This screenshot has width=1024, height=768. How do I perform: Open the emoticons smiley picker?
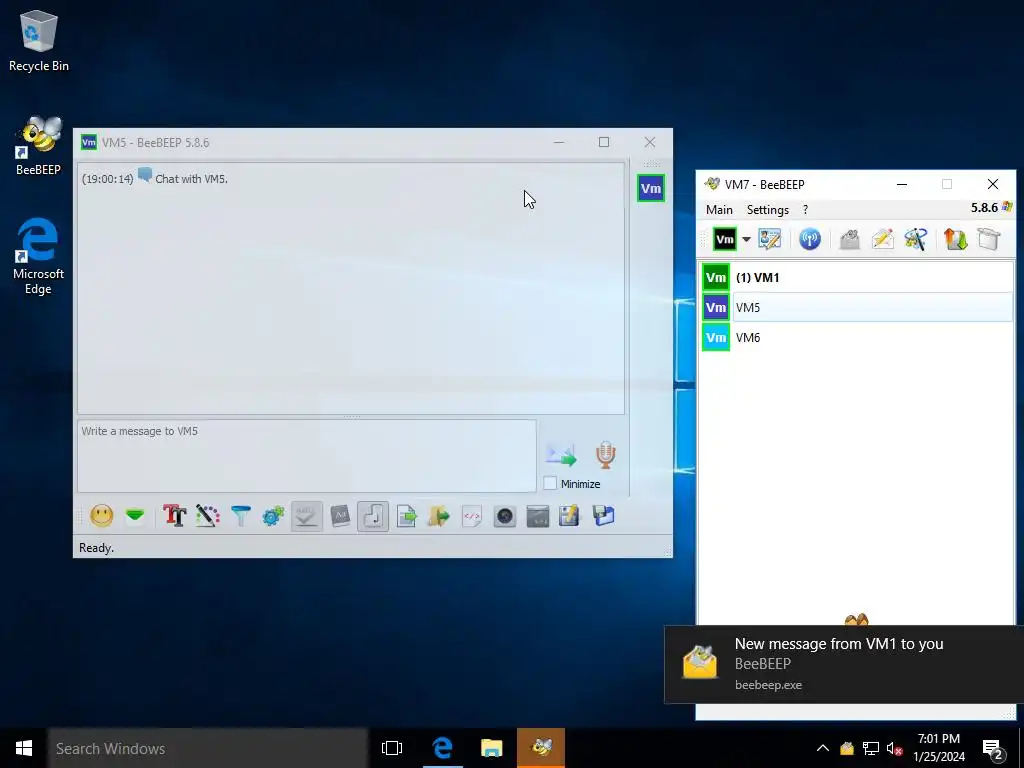coord(102,516)
